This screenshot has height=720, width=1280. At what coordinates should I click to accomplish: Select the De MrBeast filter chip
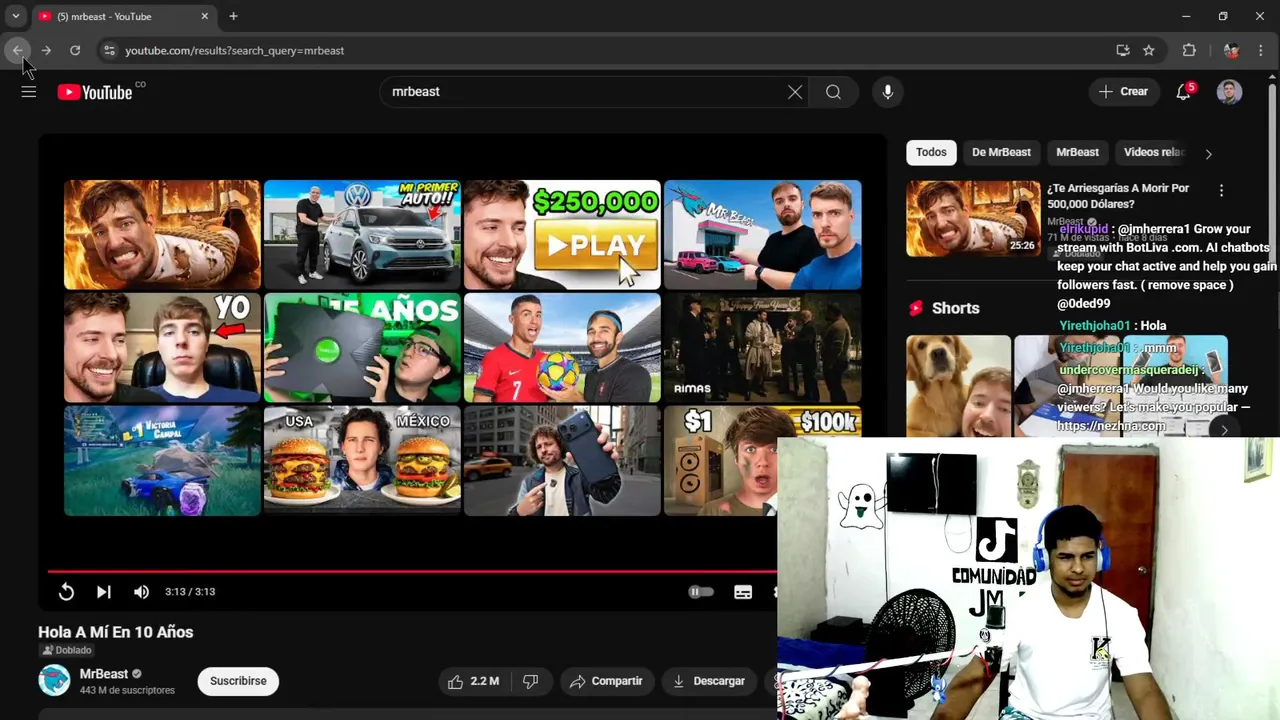pos(1001,152)
